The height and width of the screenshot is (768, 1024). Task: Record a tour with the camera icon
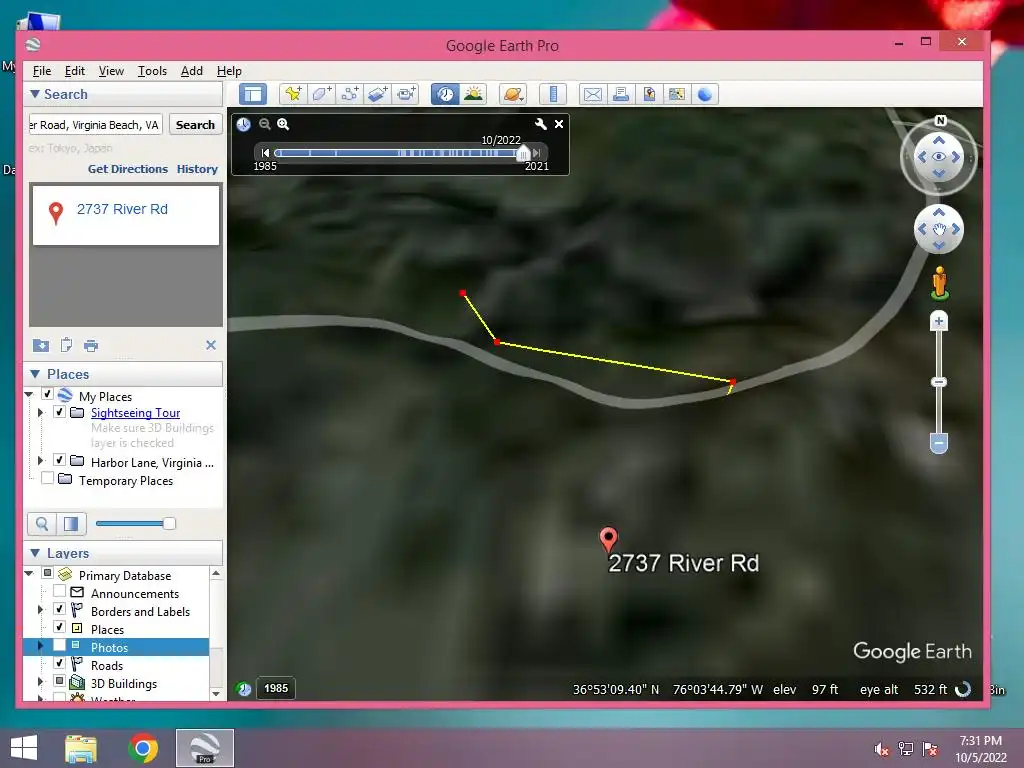click(x=406, y=94)
